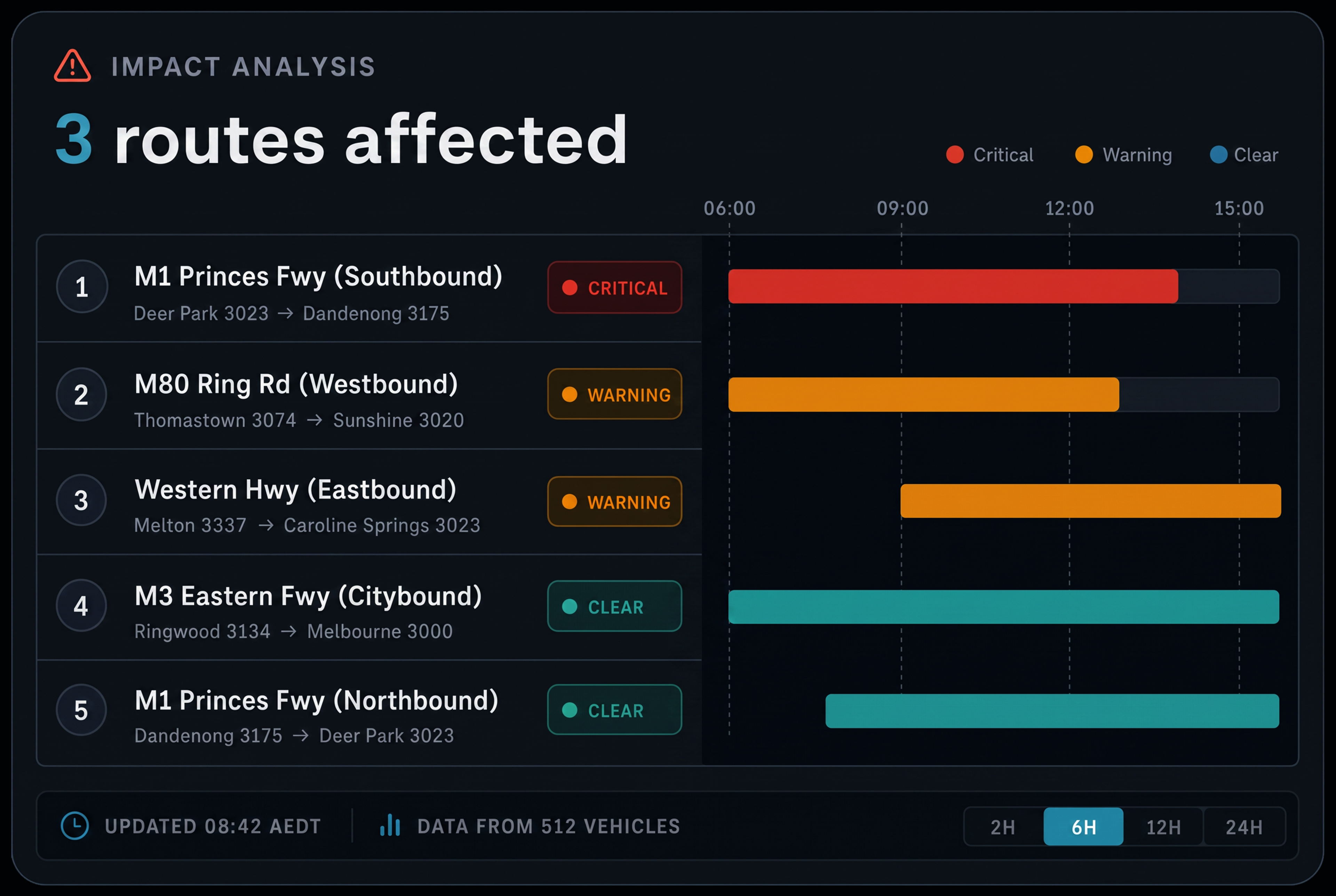Select route number 5 circle badge
Image resolution: width=1336 pixels, height=896 pixels.
(81, 710)
